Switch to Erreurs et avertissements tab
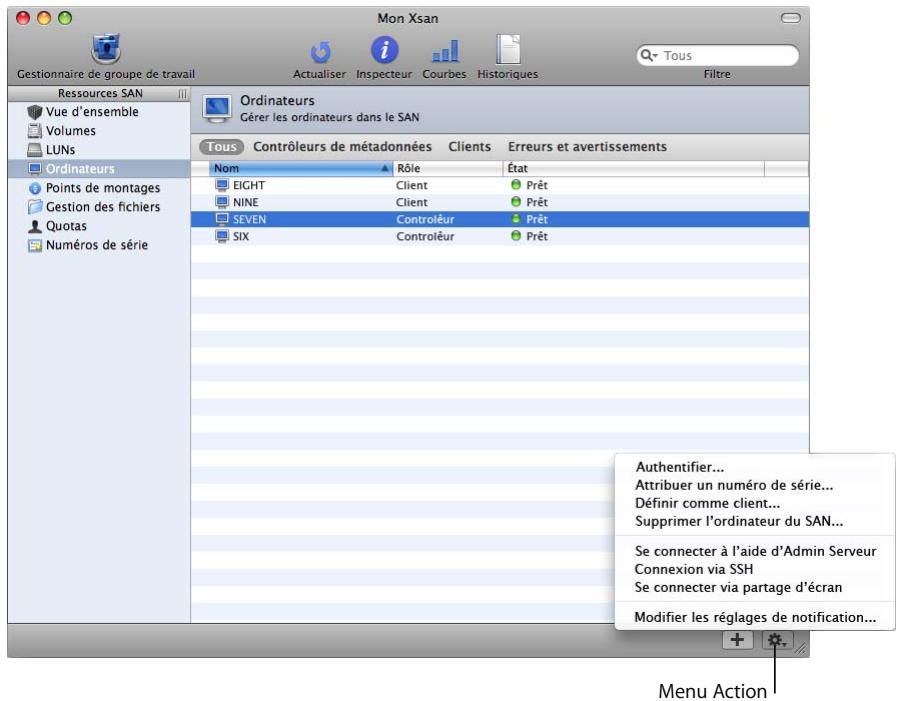This screenshot has width=898, height=701. [587, 147]
